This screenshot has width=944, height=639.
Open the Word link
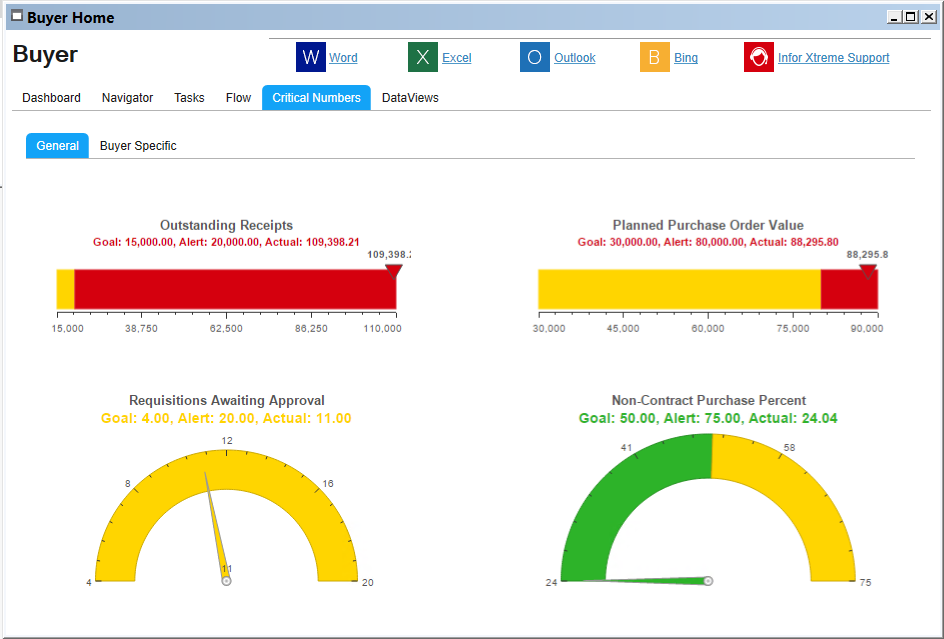(343, 58)
